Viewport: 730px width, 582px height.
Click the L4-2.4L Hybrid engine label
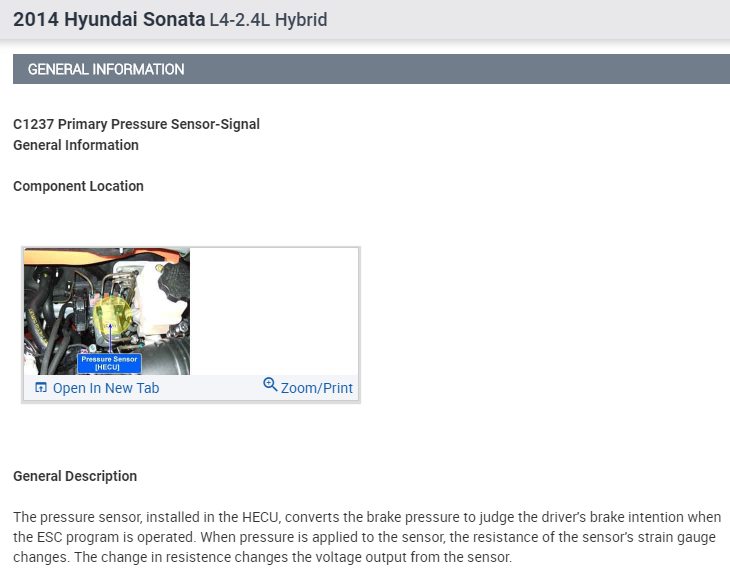click(x=268, y=20)
